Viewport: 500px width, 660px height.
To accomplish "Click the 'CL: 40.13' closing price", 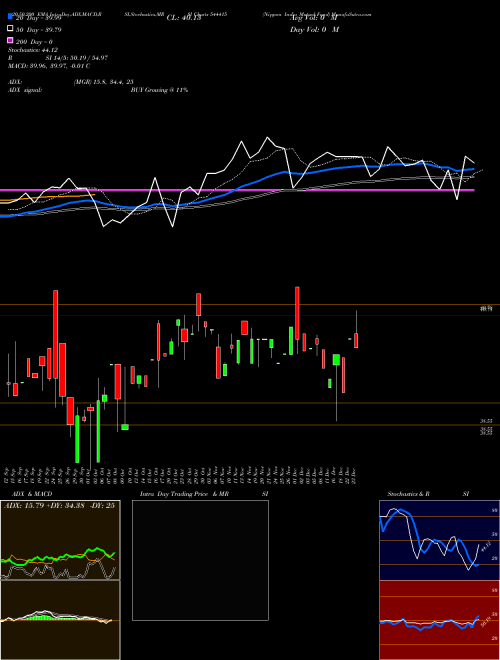I will click(x=184, y=18).
